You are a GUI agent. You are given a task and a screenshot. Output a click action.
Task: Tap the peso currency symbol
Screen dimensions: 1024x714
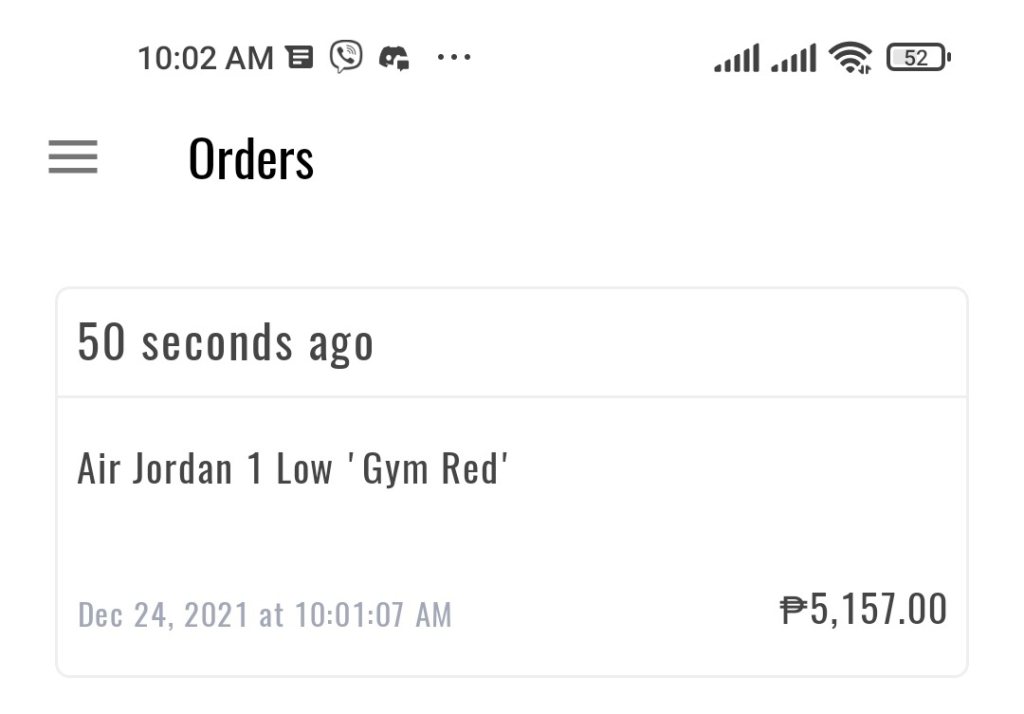click(x=793, y=609)
